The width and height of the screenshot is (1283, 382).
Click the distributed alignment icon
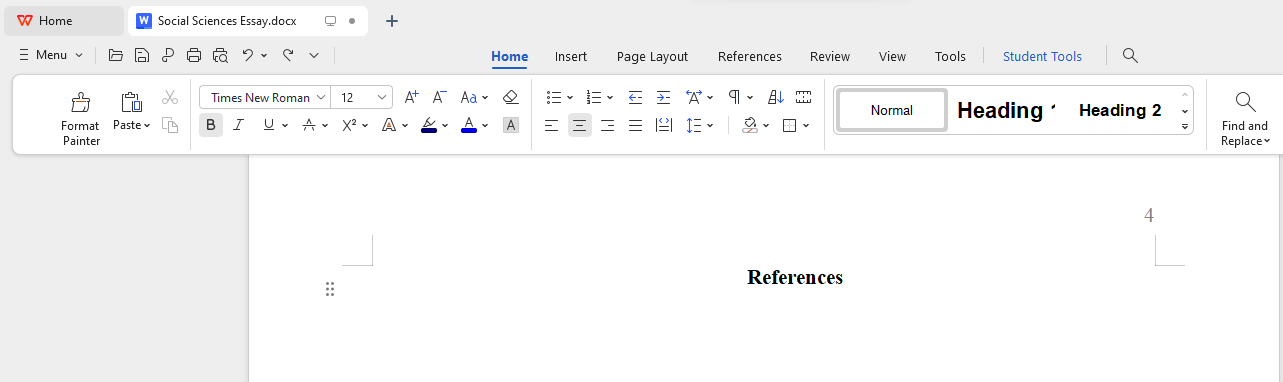coord(663,125)
